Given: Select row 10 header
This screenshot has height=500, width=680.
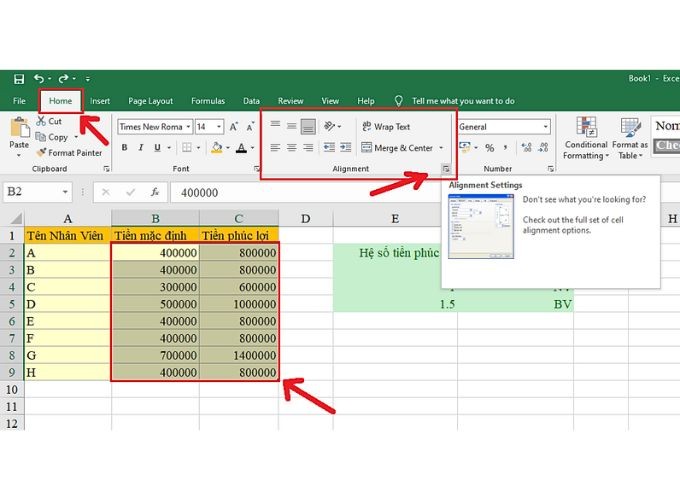Looking at the screenshot, I should click(x=12, y=389).
